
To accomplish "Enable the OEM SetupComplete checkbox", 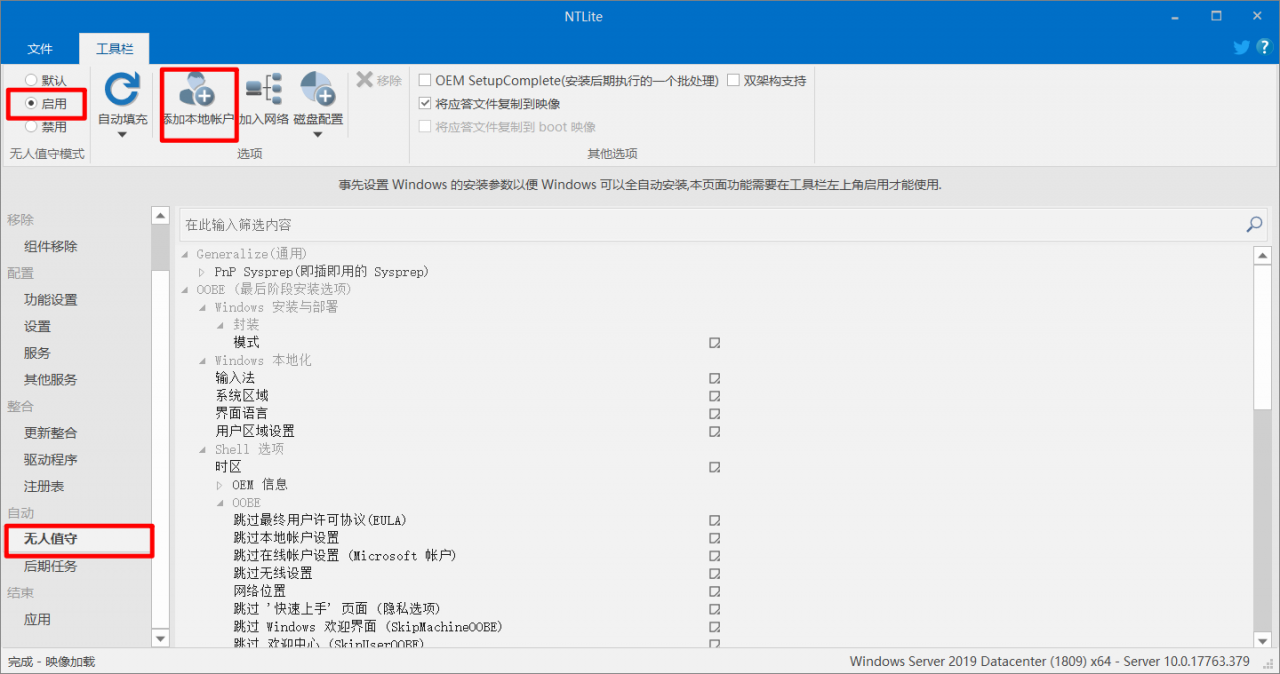I will (x=426, y=80).
